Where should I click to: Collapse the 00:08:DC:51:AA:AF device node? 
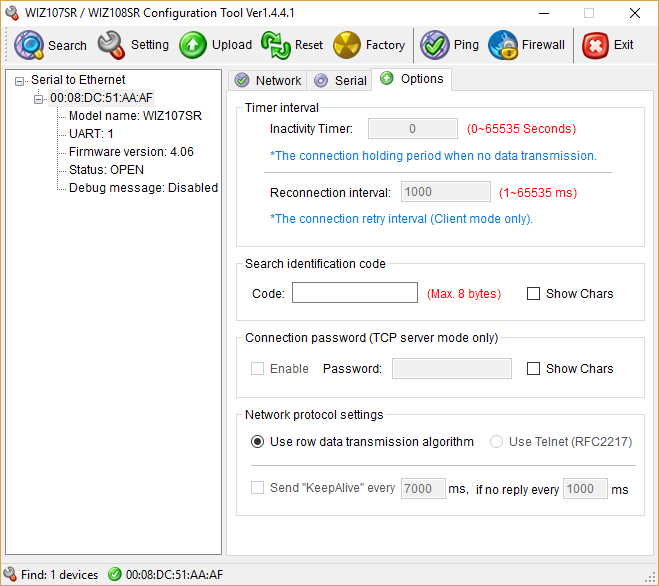[38, 99]
